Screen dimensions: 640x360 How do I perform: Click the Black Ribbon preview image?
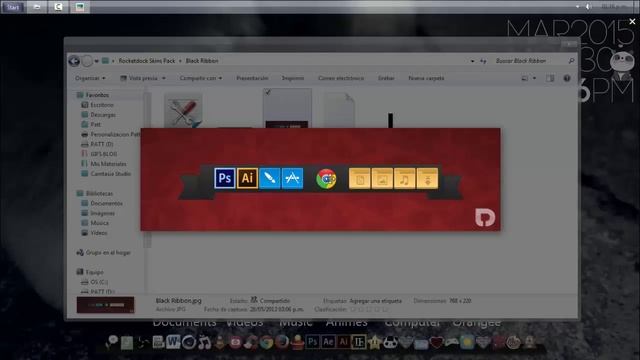[320, 180]
